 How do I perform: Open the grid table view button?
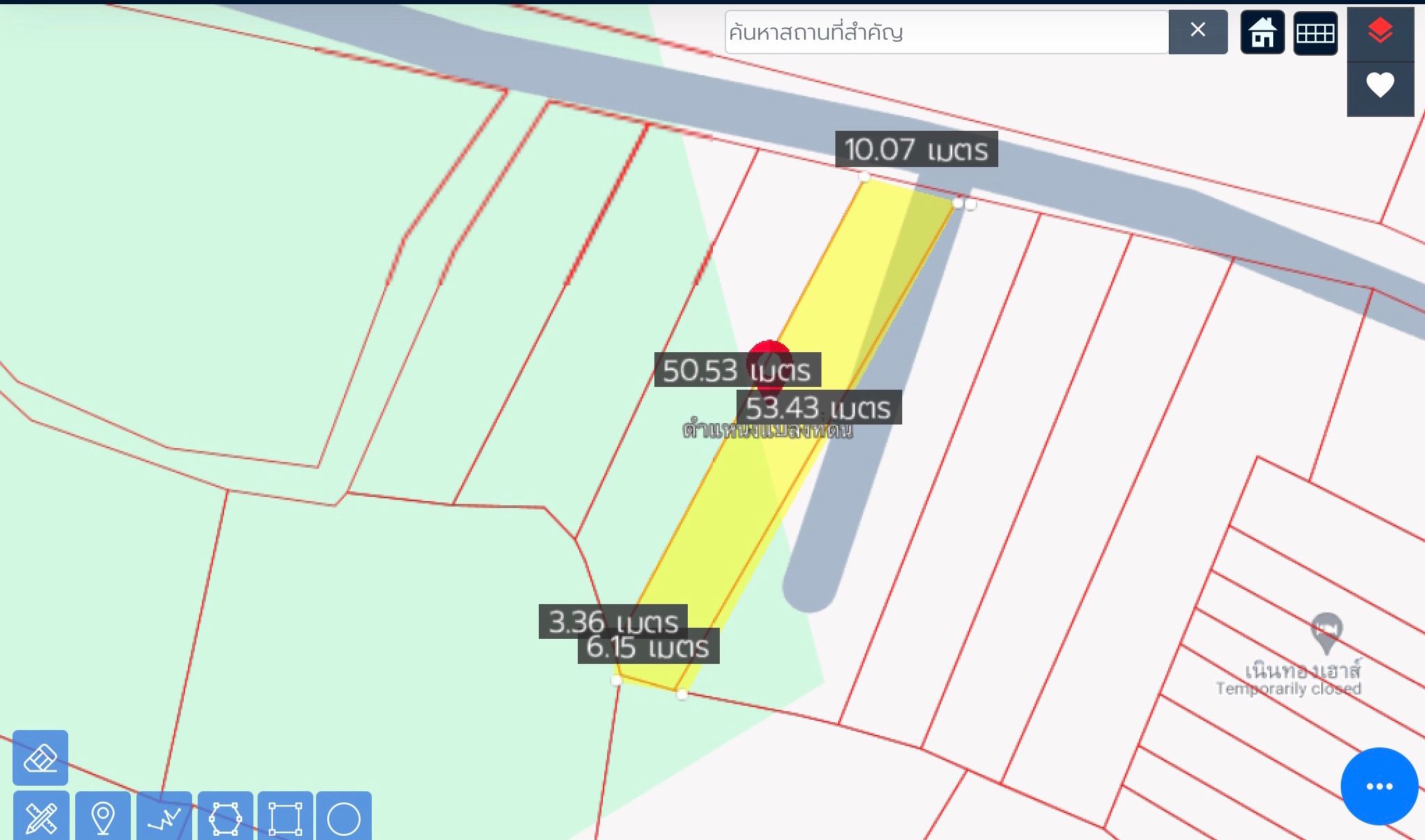[1315, 32]
